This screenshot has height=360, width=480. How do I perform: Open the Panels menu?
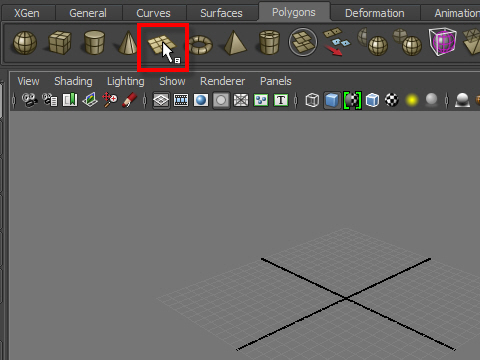point(276,81)
